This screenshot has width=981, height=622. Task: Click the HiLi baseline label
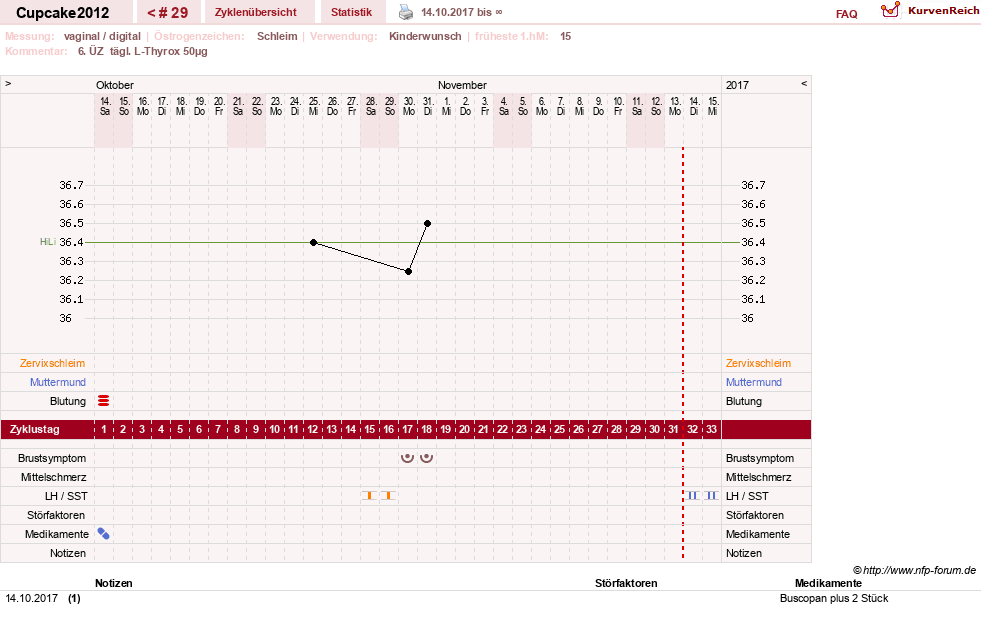(x=48, y=242)
